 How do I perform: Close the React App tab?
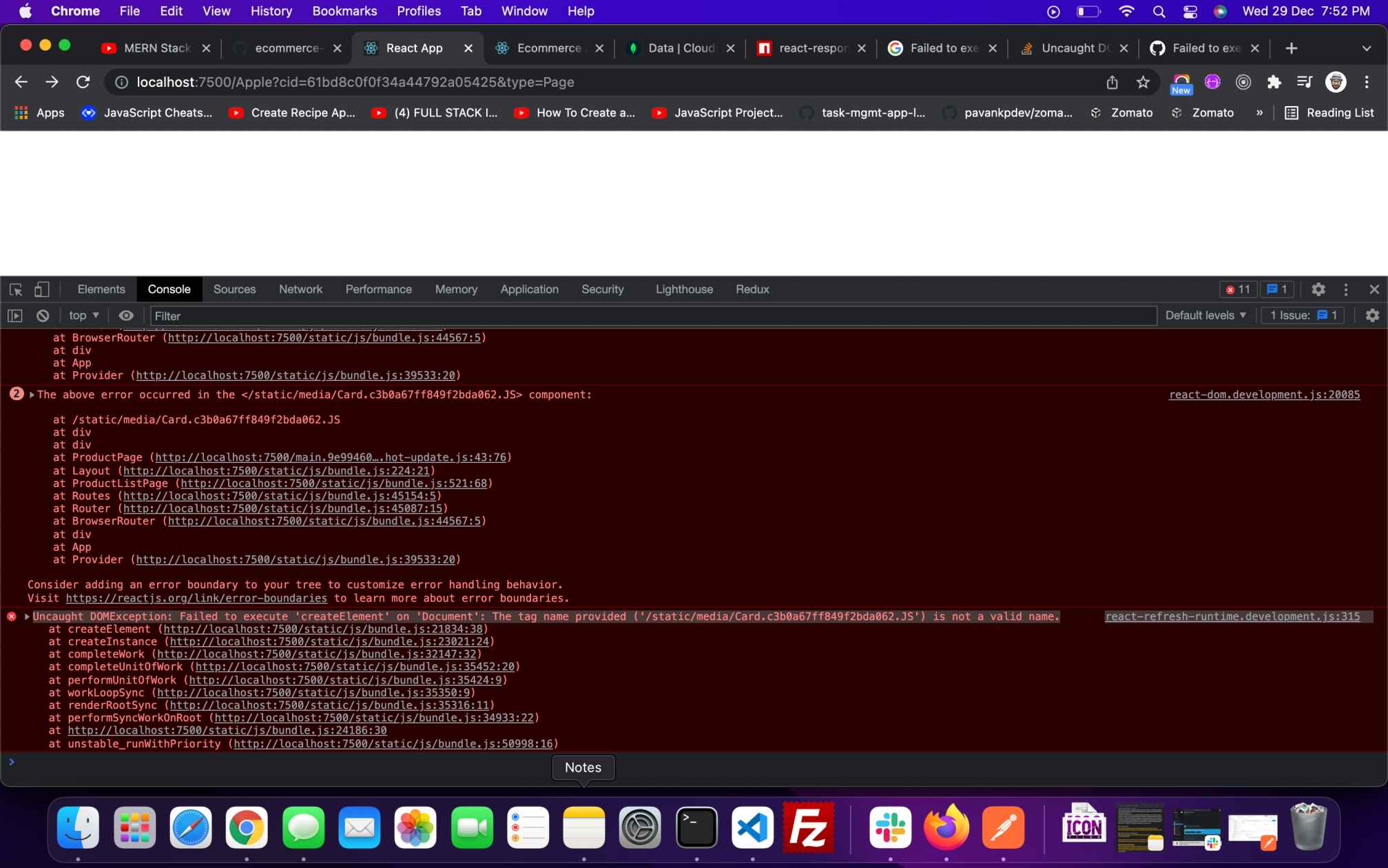pyautogui.click(x=468, y=48)
